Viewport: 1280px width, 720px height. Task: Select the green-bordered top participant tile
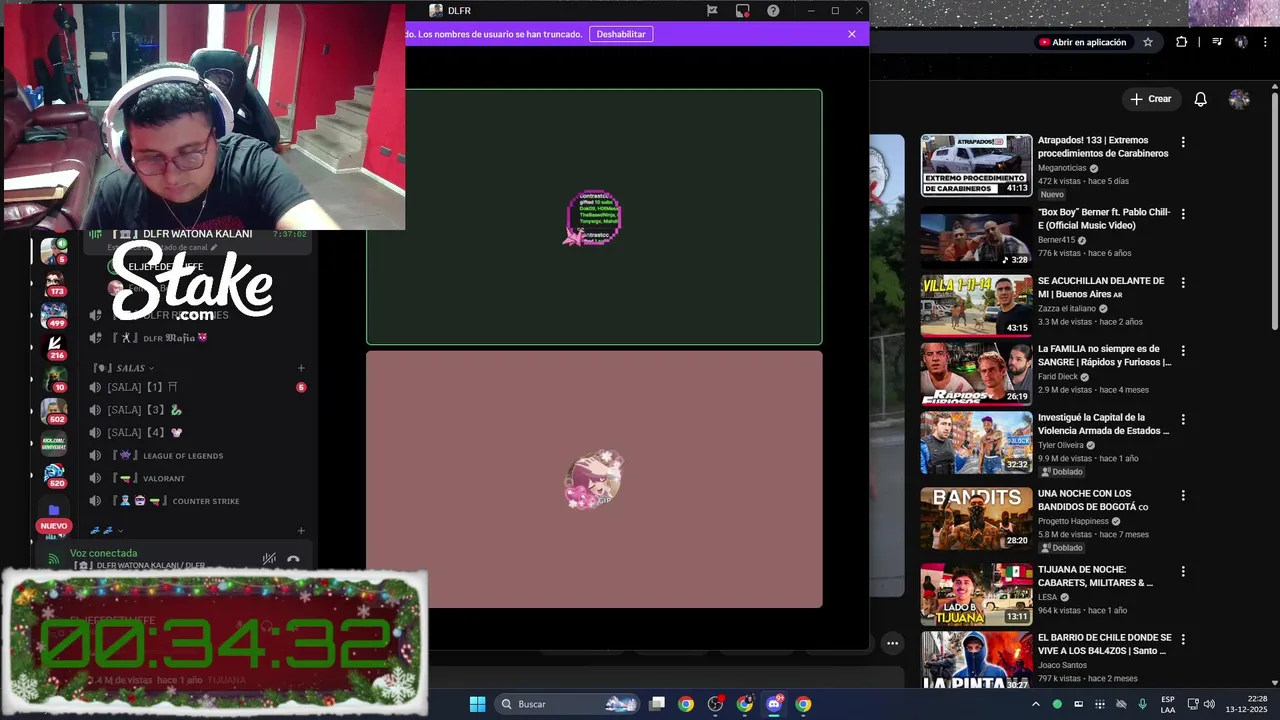594,217
